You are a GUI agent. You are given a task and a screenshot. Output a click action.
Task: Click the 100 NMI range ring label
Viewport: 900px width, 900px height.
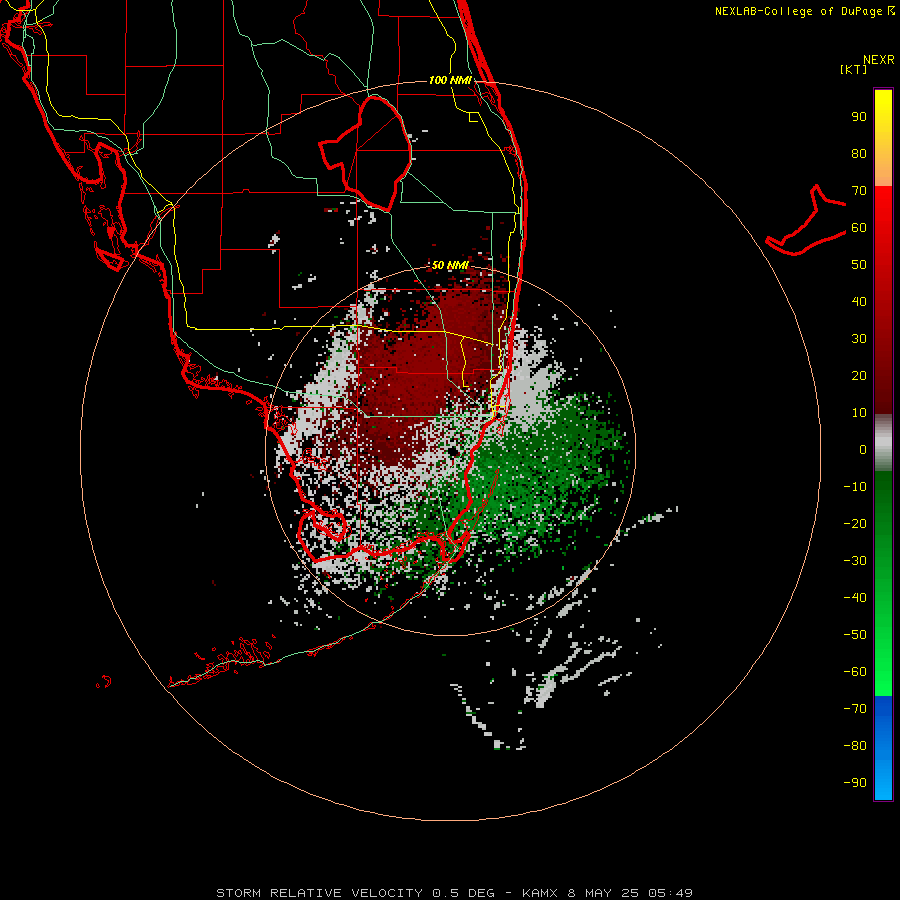(x=450, y=80)
